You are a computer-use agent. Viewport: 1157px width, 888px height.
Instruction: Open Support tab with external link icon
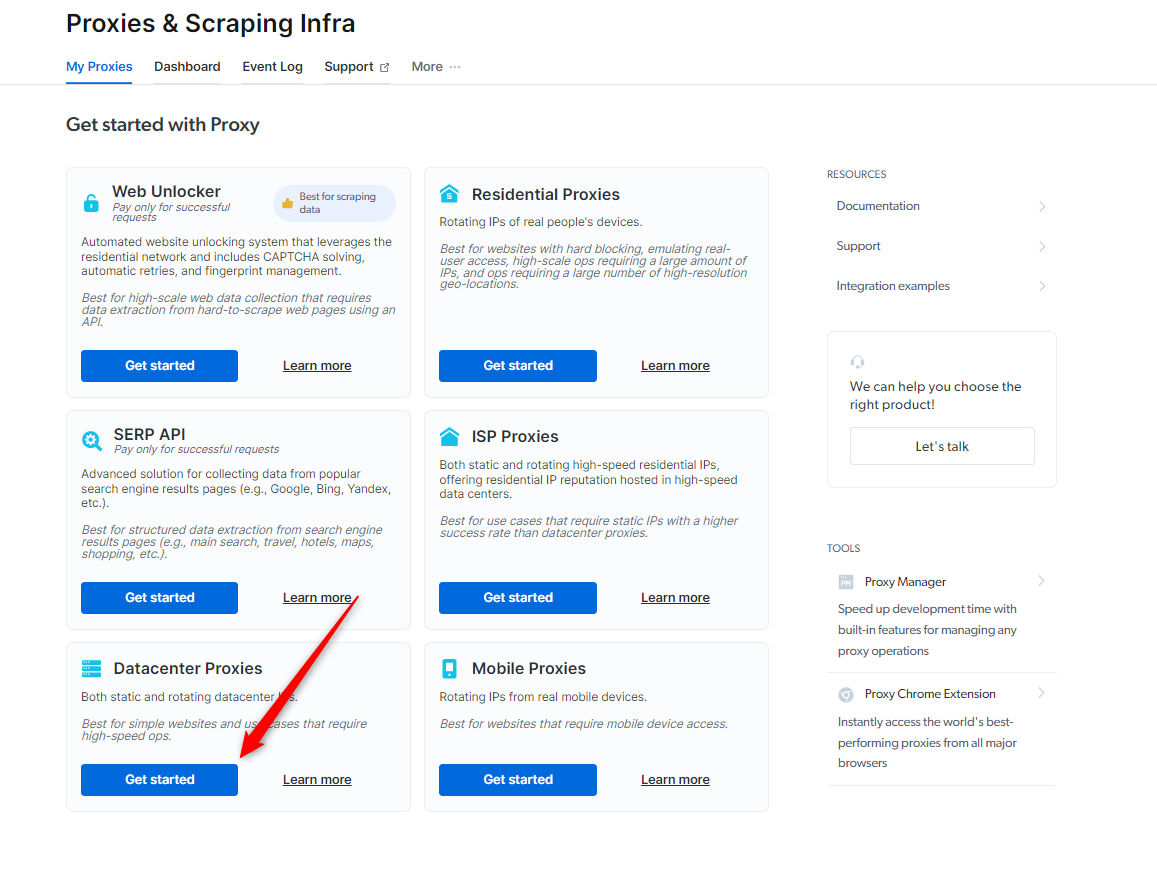[356, 66]
